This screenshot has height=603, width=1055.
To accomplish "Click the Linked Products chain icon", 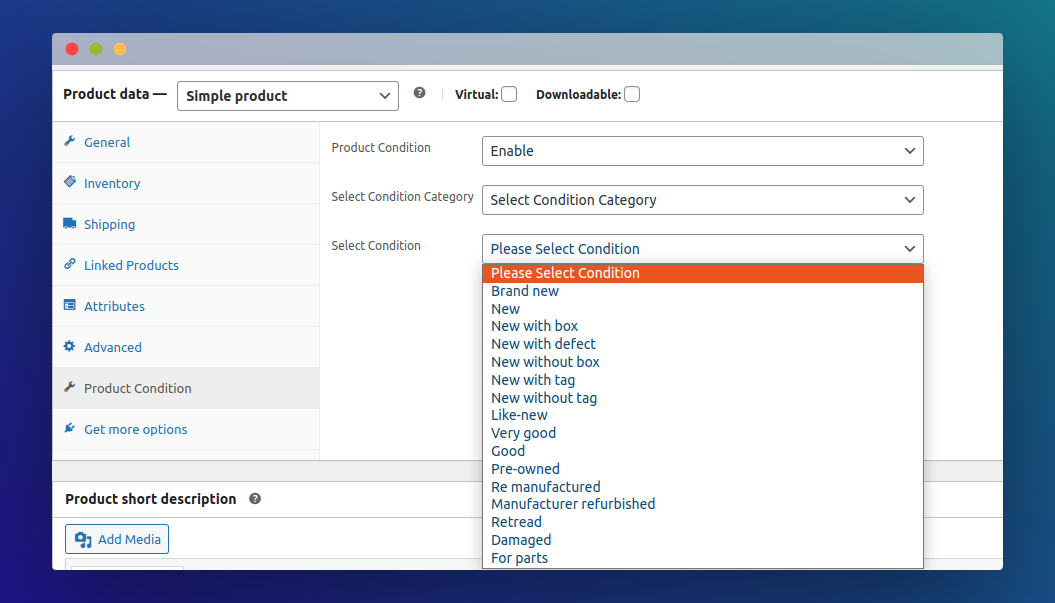I will [x=70, y=265].
